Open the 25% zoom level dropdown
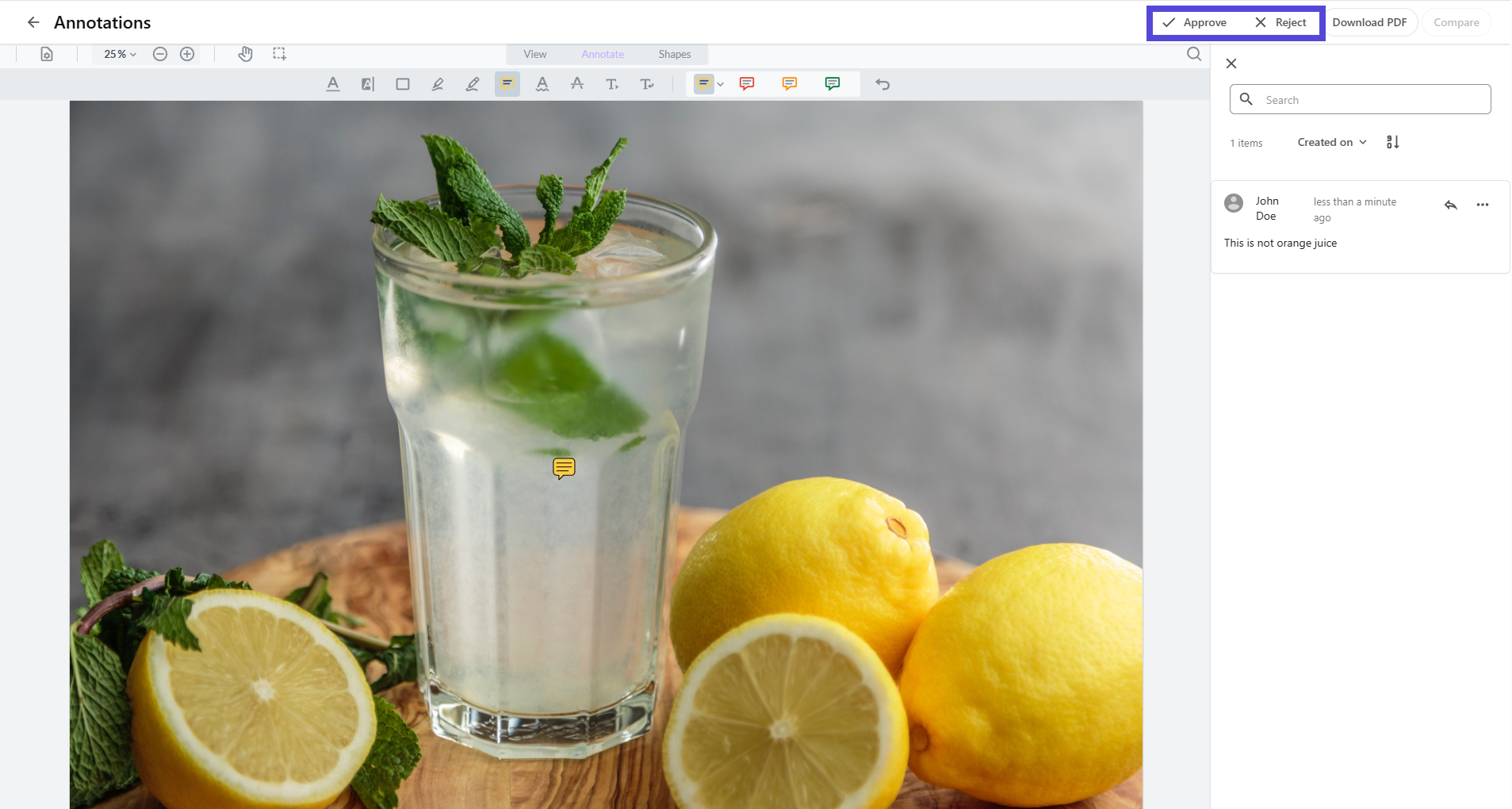Viewport: 1512px width, 809px height. (x=120, y=54)
